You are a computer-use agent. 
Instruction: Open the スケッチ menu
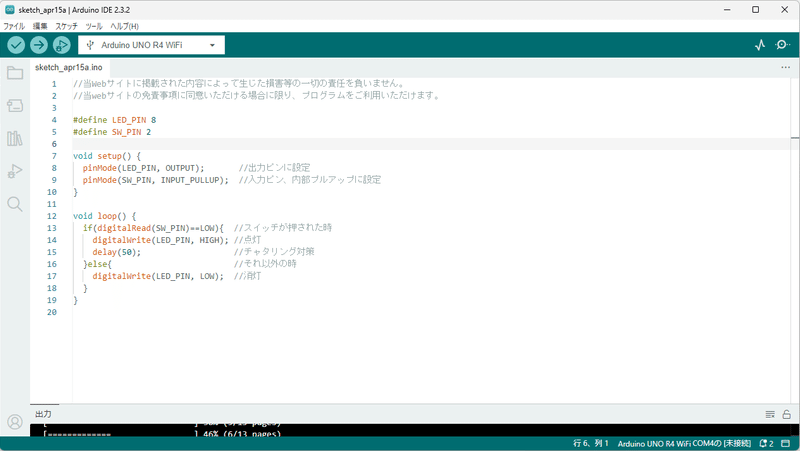(x=66, y=26)
